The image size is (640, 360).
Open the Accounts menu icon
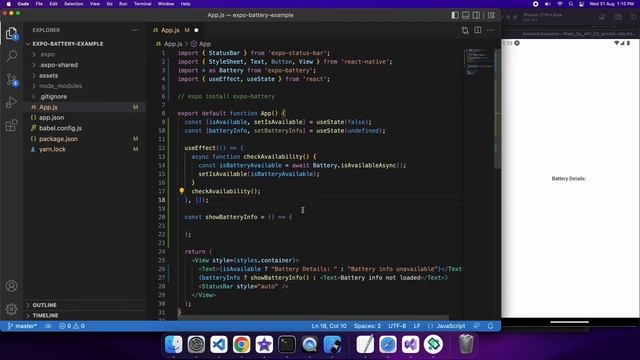point(11,286)
